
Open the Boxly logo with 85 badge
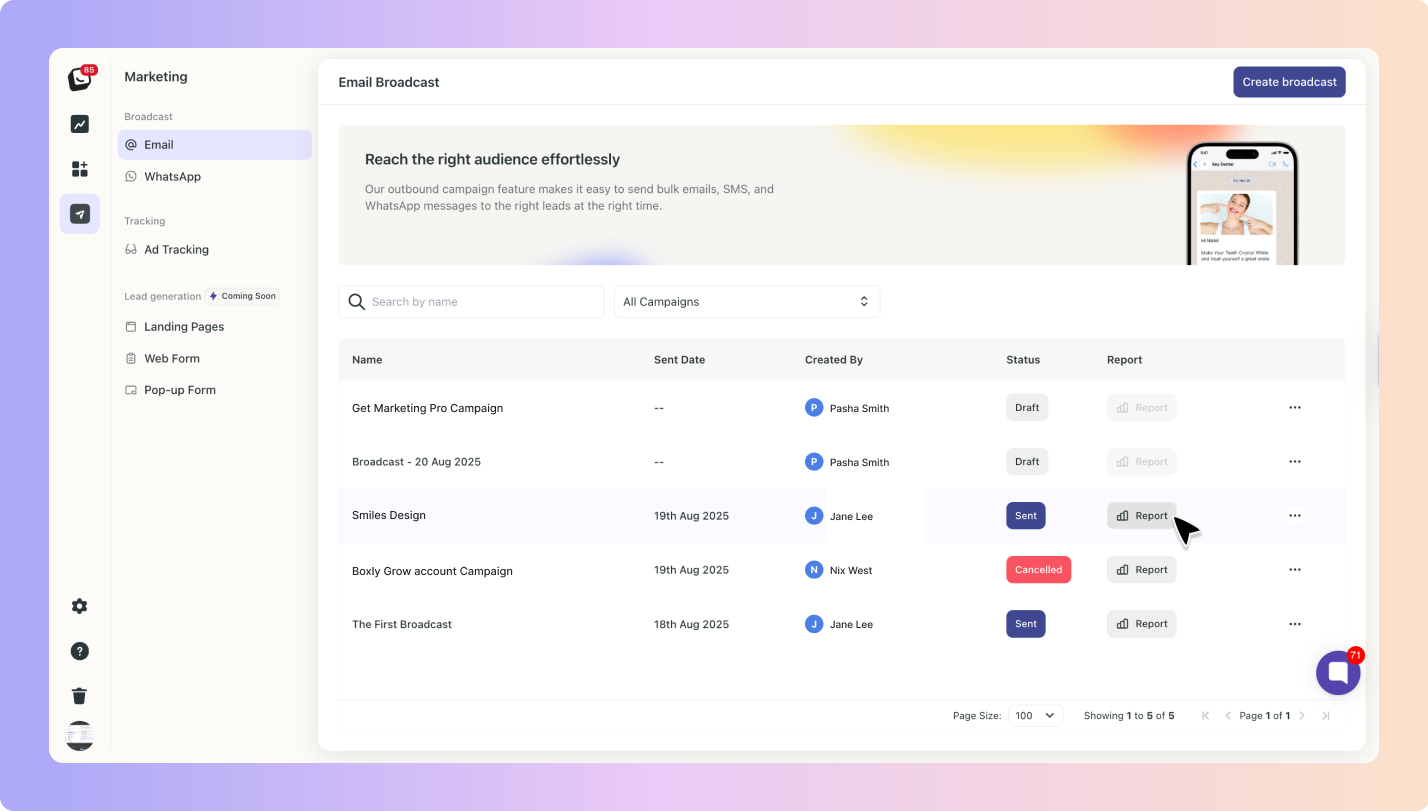[x=80, y=78]
